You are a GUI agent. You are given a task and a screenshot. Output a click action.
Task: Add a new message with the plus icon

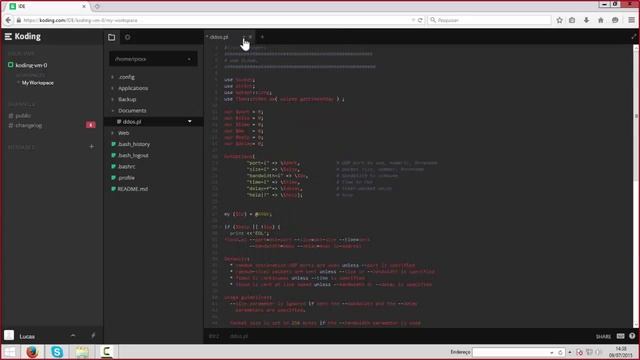tap(91, 147)
